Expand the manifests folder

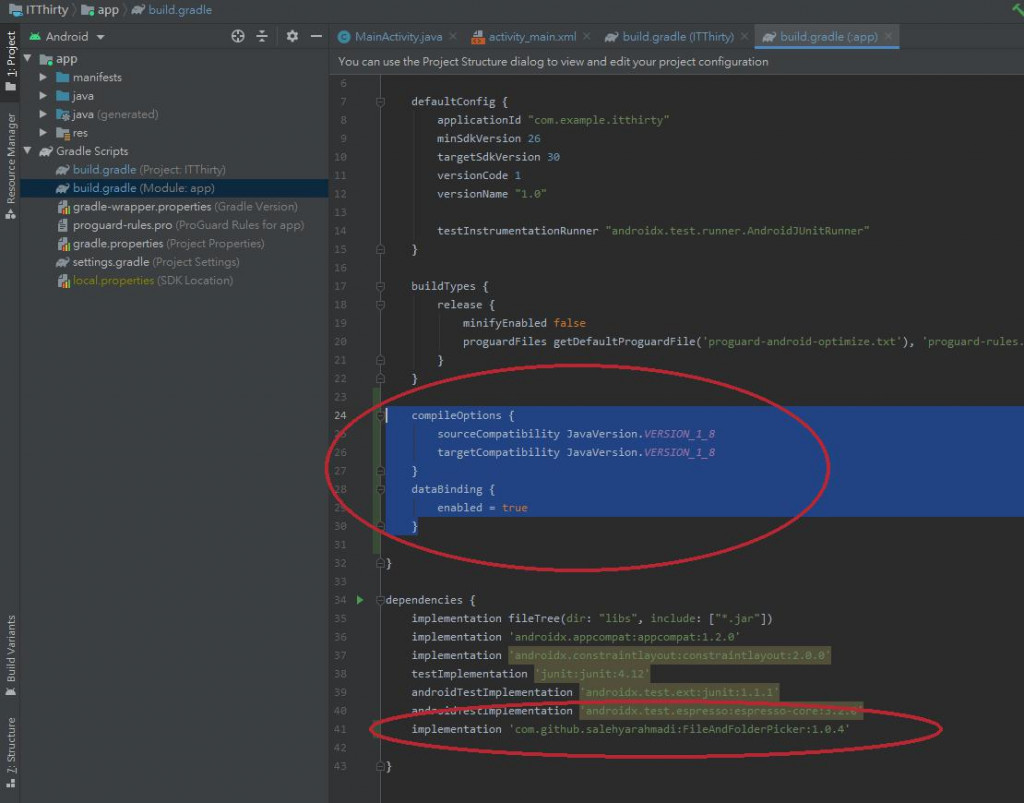tap(43, 77)
